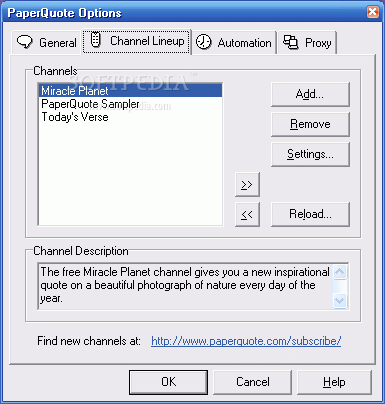Screen dimensions: 385x404
Task: Open channel Settings...
Action: click(310, 154)
